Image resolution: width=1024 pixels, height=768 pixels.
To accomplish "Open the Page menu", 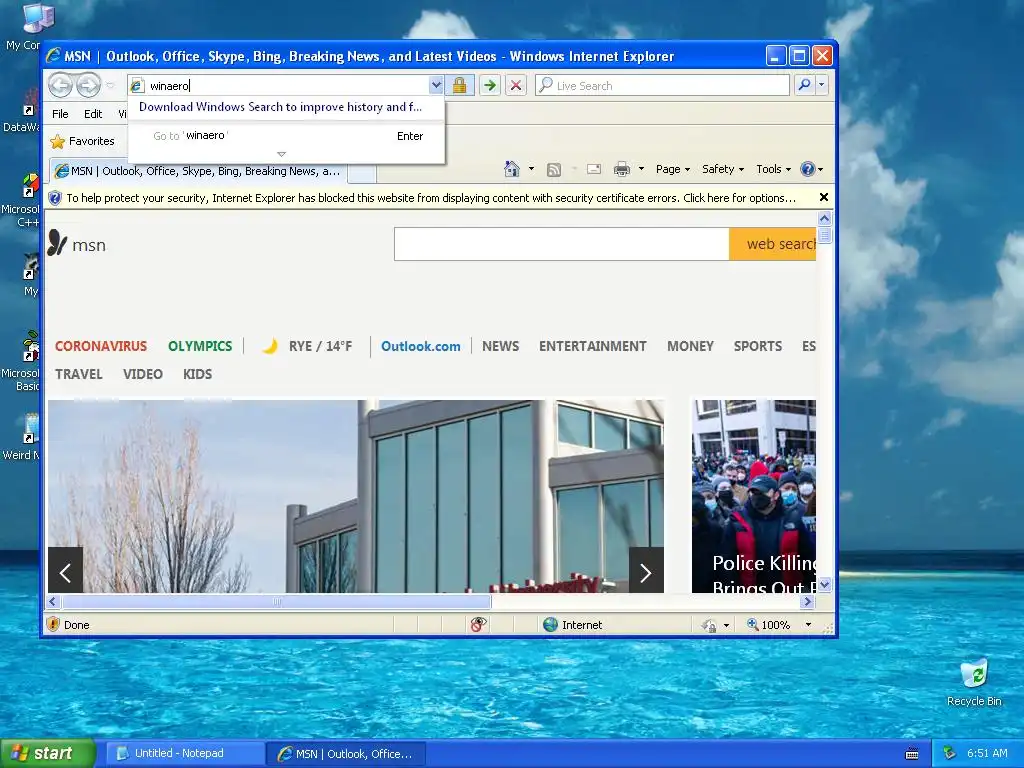I will pyautogui.click(x=673, y=169).
